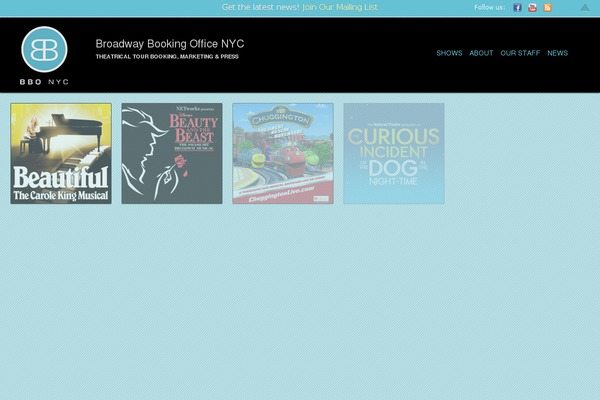Open the OUR STAFF menu item

[x=520, y=53]
